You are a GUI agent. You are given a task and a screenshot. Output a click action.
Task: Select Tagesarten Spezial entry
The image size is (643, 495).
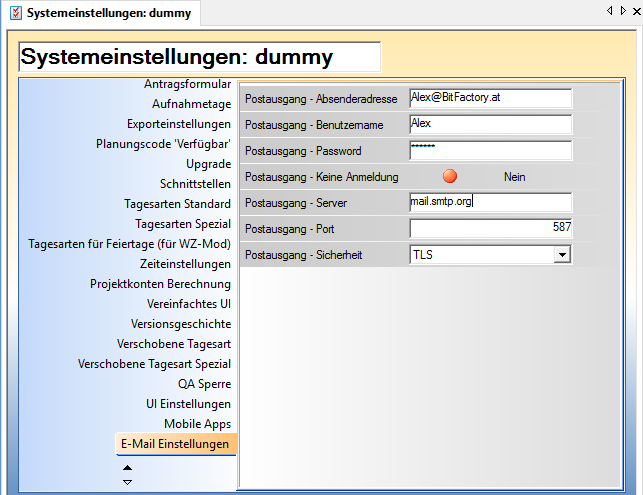(x=183, y=224)
